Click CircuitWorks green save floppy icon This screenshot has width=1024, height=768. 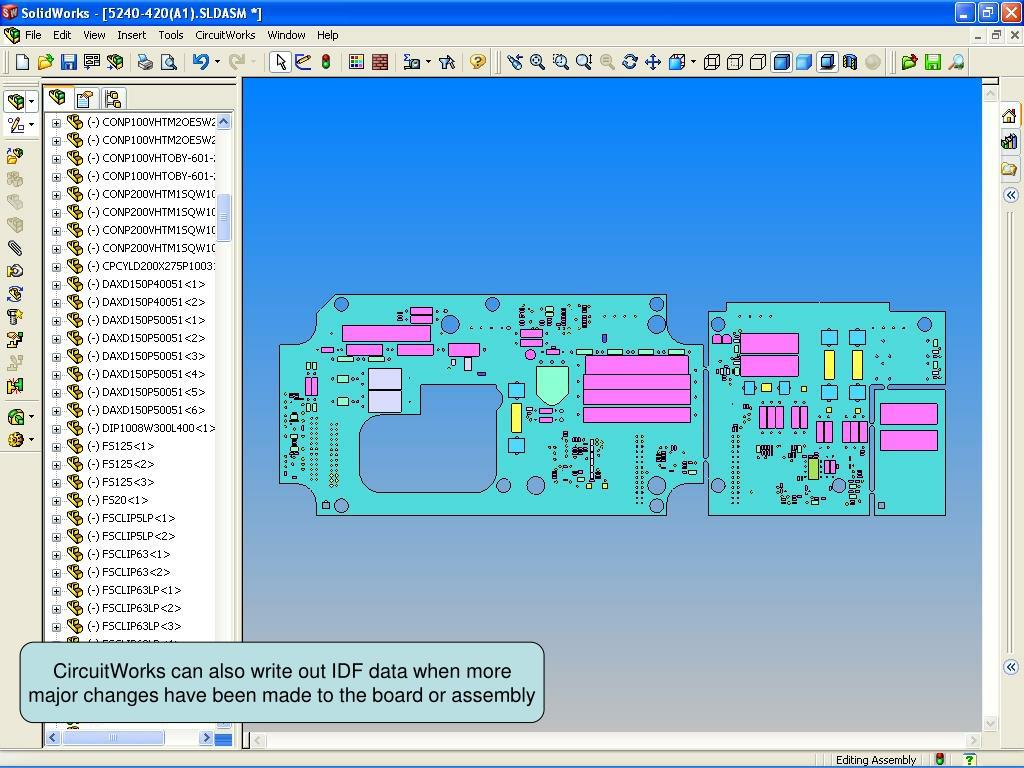coord(933,62)
